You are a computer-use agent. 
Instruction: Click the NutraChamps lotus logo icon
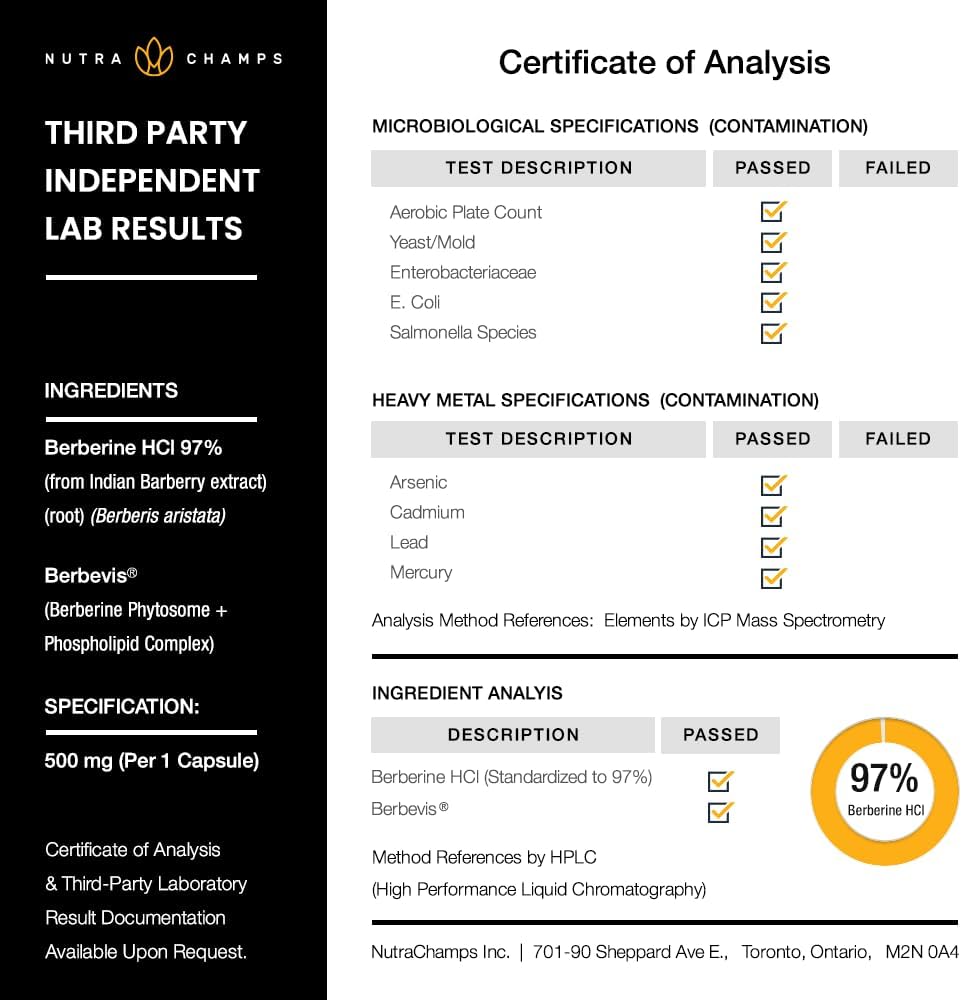coord(154,57)
